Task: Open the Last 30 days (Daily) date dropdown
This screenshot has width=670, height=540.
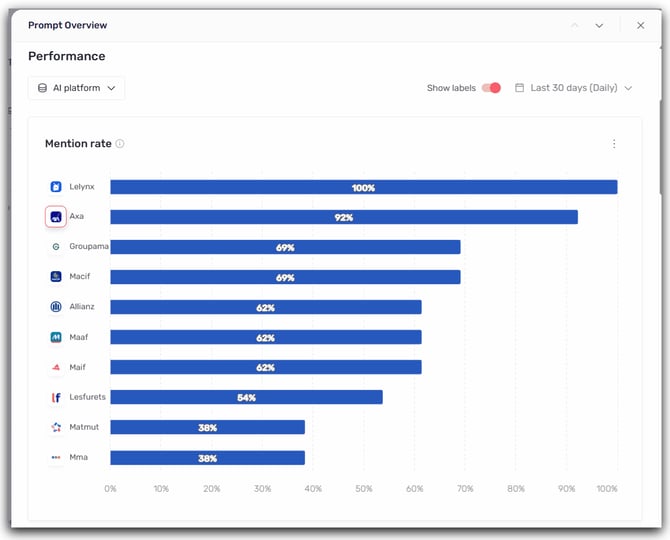Action: click(x=573, y=88)
